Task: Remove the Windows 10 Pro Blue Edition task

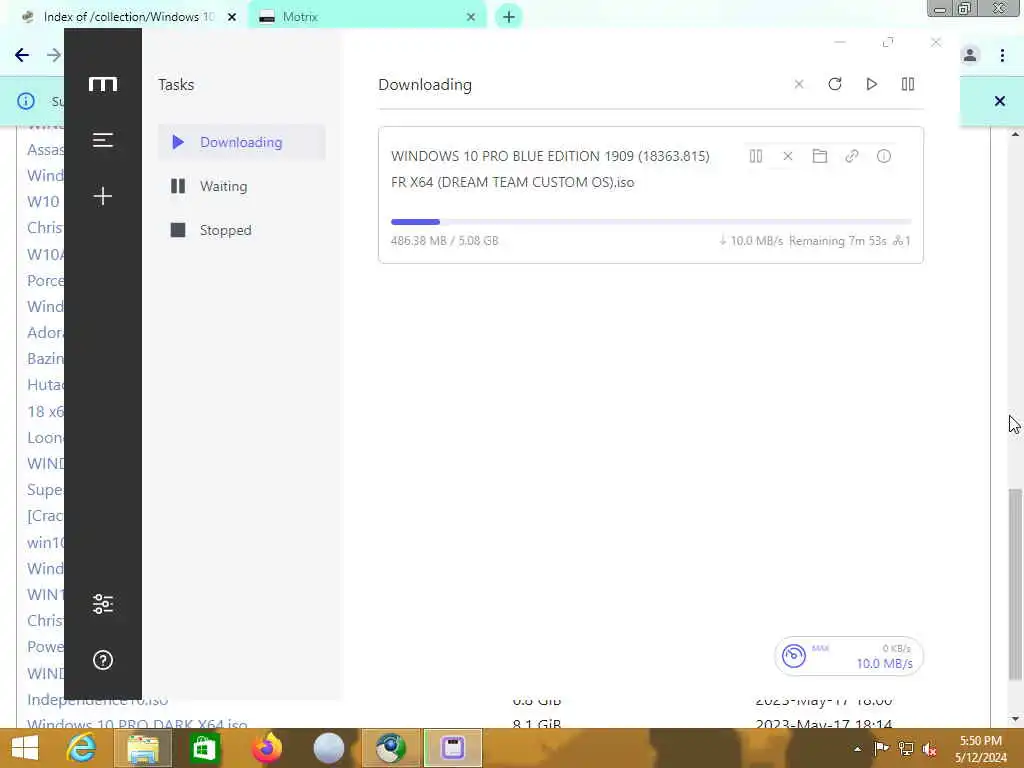Action: coord(788,156)
